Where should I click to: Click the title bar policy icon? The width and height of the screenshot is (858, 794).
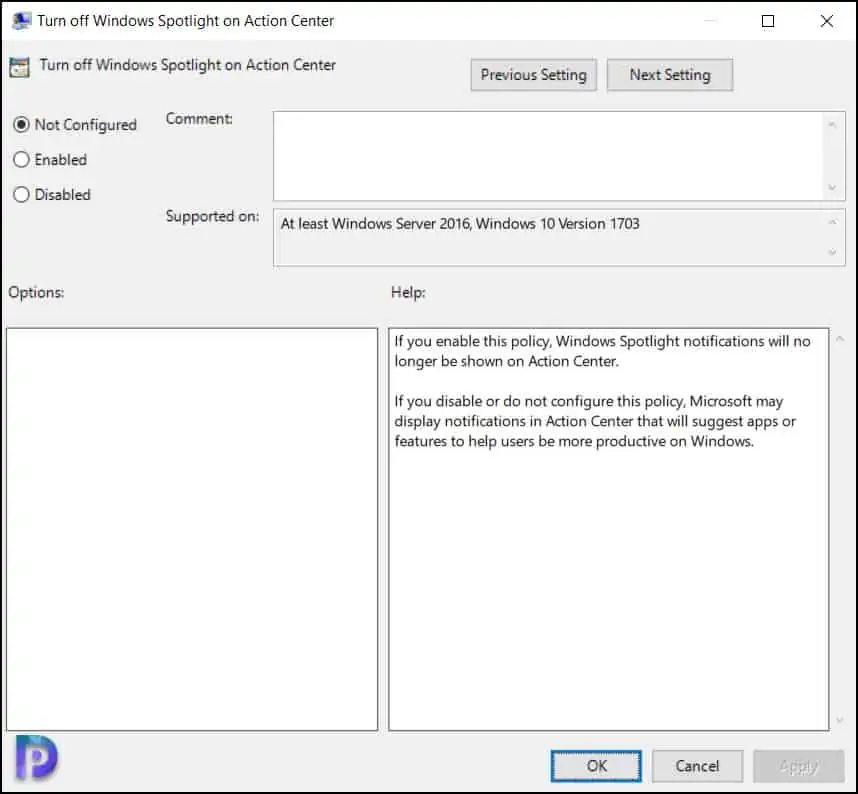(x=21, y=21)
